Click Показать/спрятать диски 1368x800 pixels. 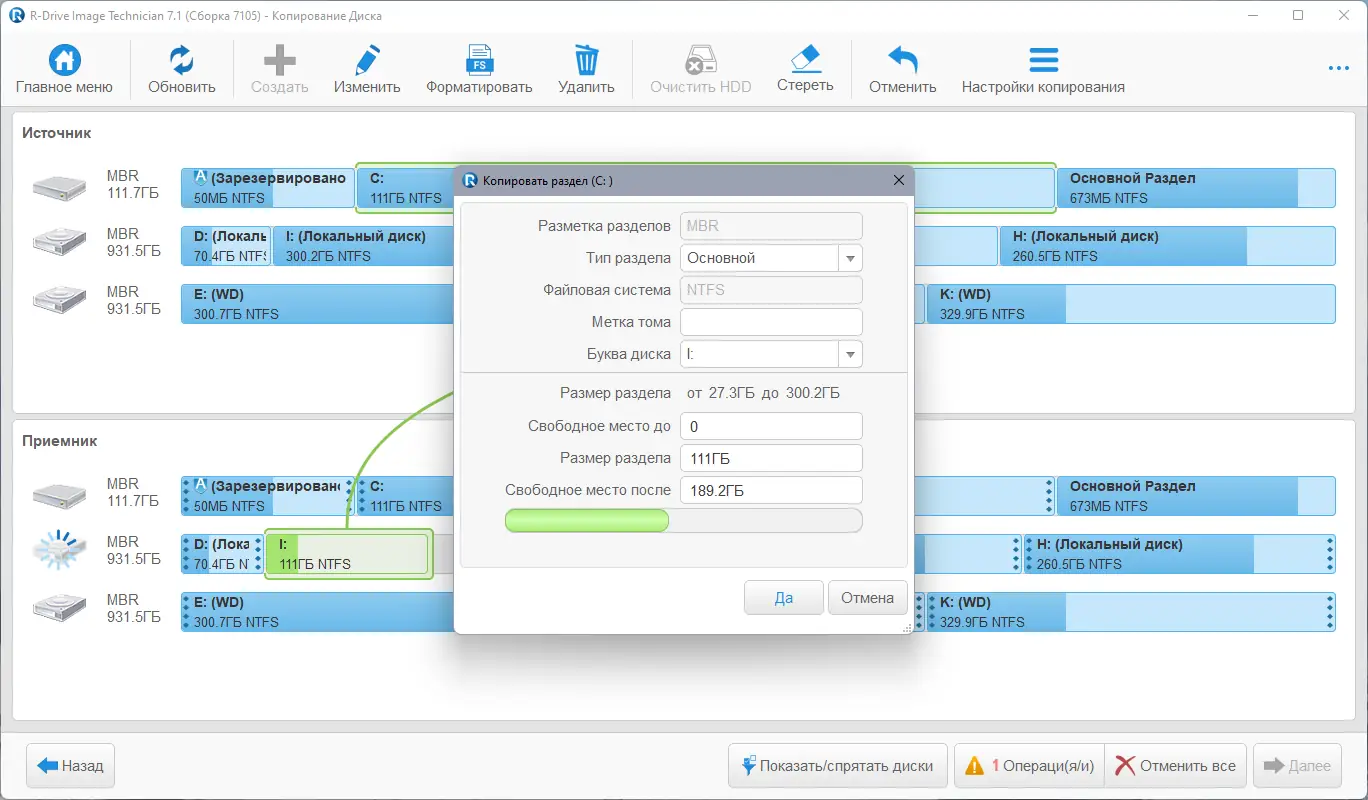tap(838, 766)
